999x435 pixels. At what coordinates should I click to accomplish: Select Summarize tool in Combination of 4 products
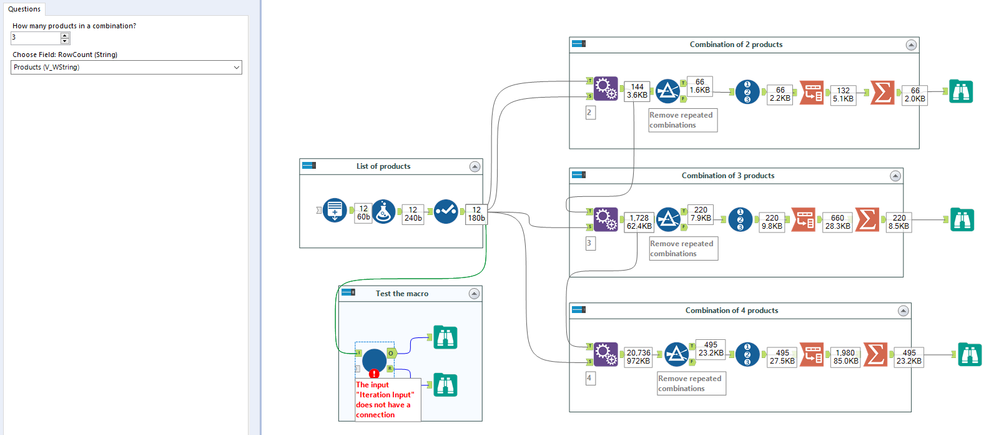point(875,355)
